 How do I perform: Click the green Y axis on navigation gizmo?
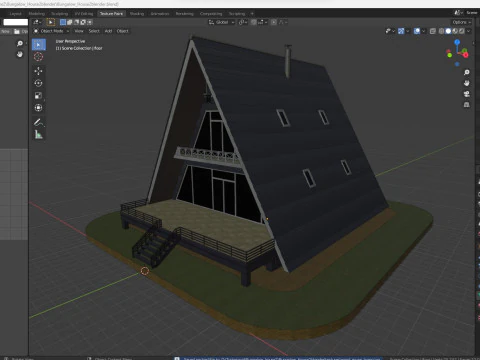coord(450,55)
